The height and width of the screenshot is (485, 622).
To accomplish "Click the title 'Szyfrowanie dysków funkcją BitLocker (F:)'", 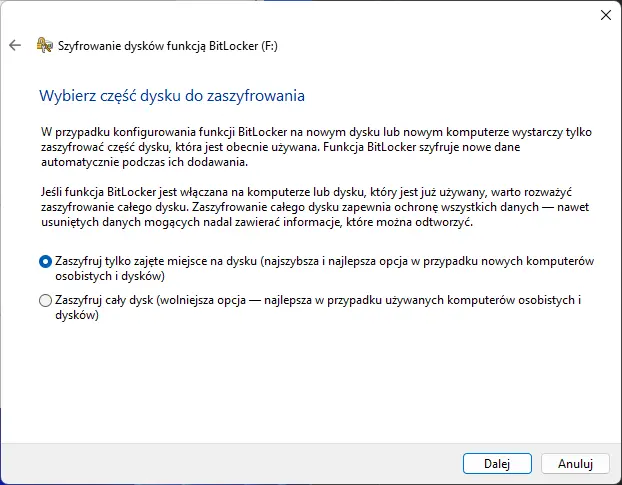I will (x=168, y=46).
